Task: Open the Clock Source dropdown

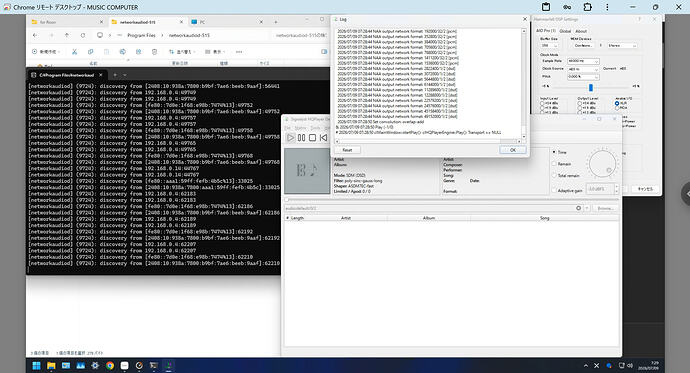Action: pyautogui.click(x=583, y=69)
